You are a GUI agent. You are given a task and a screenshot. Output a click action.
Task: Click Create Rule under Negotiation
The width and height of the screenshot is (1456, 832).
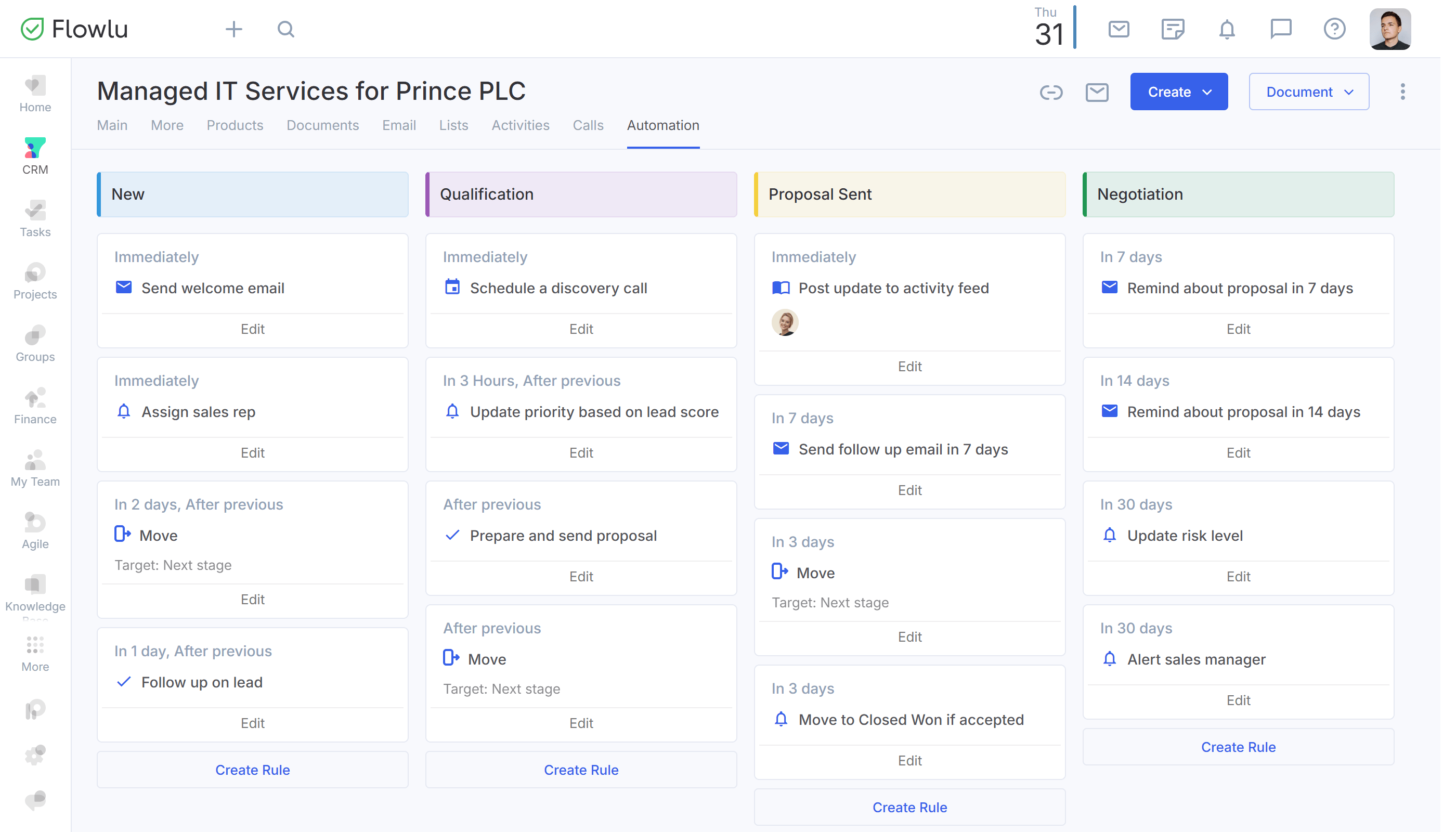point(1238,747)
